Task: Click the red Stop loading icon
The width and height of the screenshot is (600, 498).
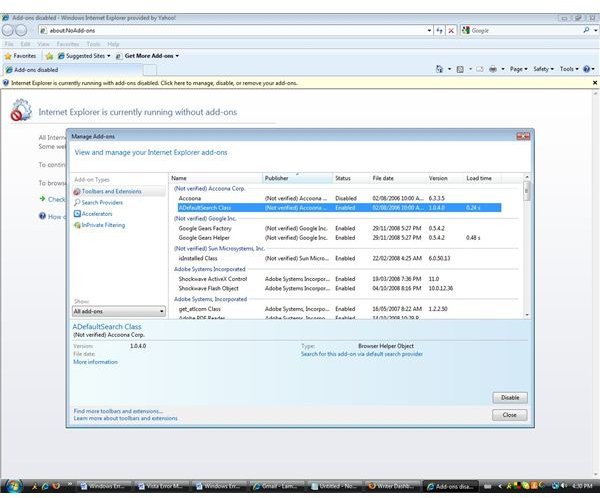Action: pos(451,31)
